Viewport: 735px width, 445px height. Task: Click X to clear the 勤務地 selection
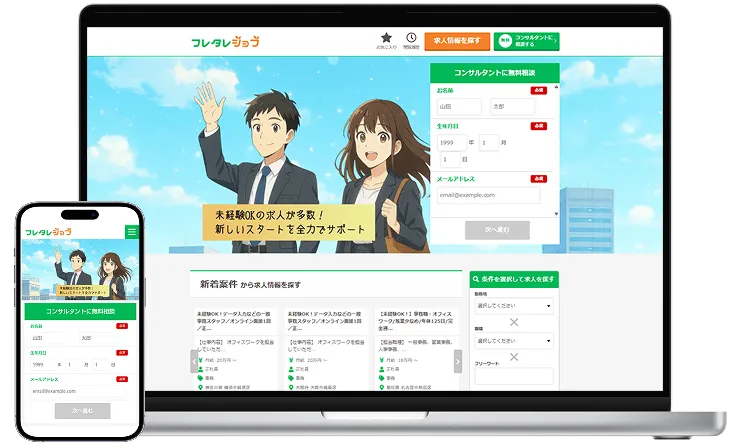point(514,322)
